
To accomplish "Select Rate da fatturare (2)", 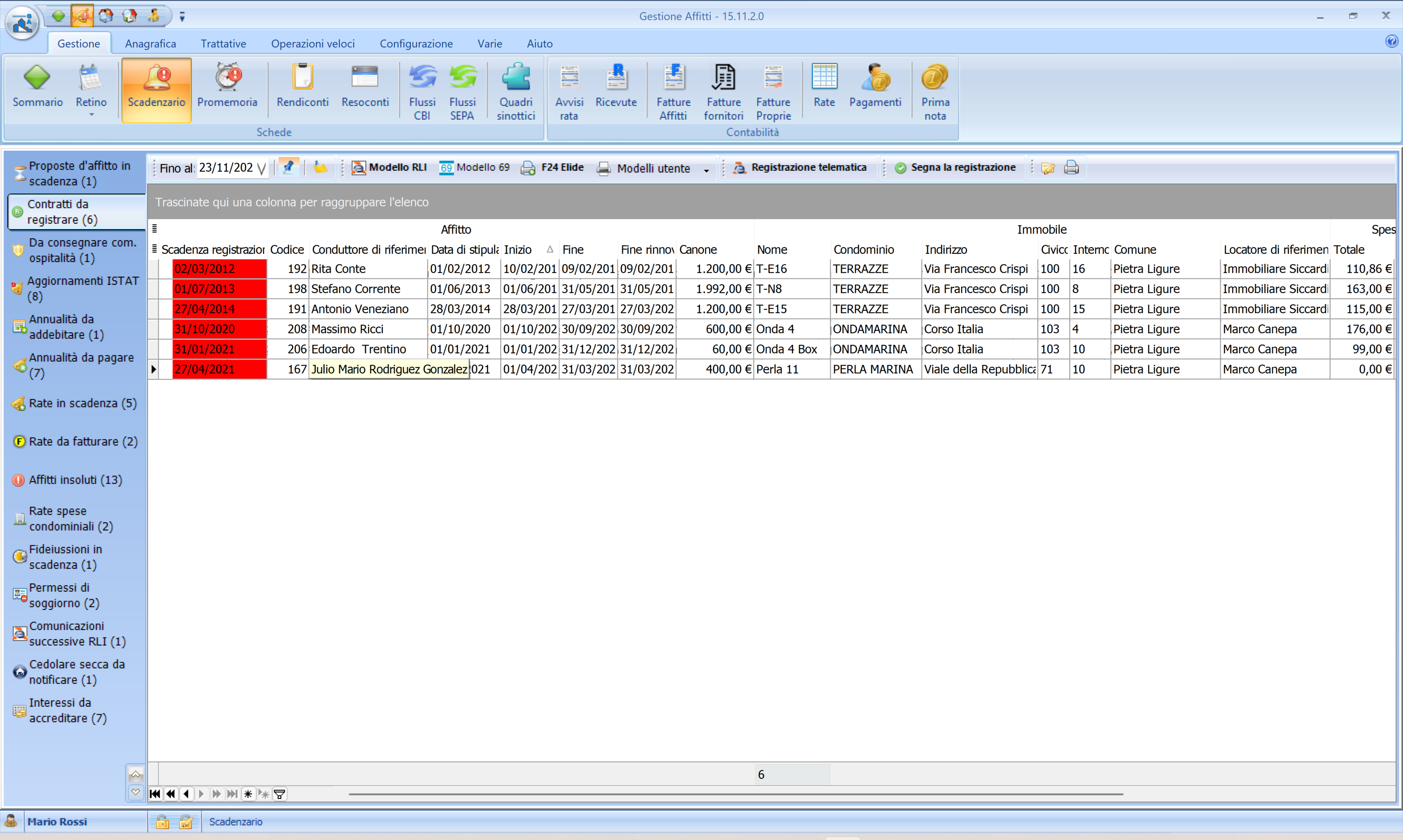I will click(x=77, y=442).
